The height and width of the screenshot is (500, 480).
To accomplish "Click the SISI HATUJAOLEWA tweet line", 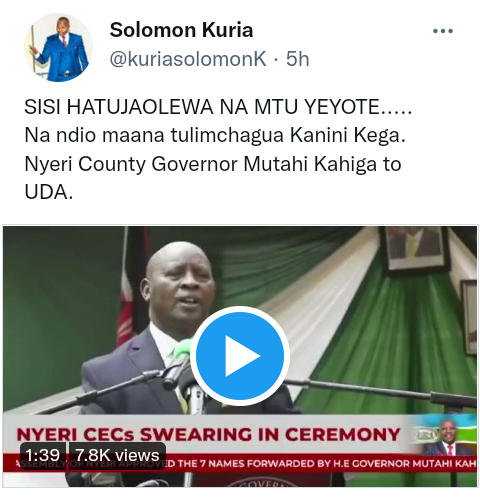I will [x=218, y=107].
